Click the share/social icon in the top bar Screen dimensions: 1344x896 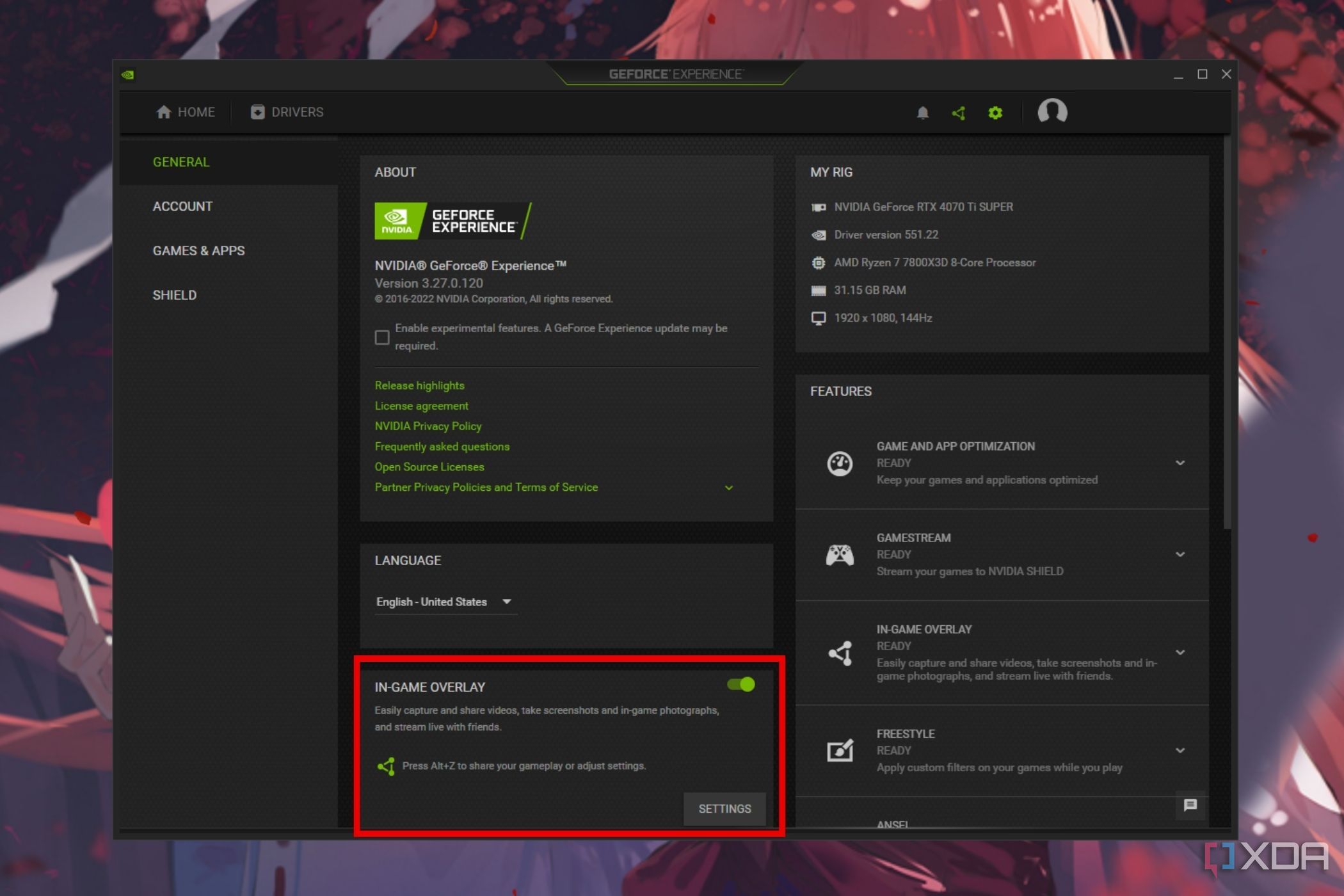tap(958, 112)
